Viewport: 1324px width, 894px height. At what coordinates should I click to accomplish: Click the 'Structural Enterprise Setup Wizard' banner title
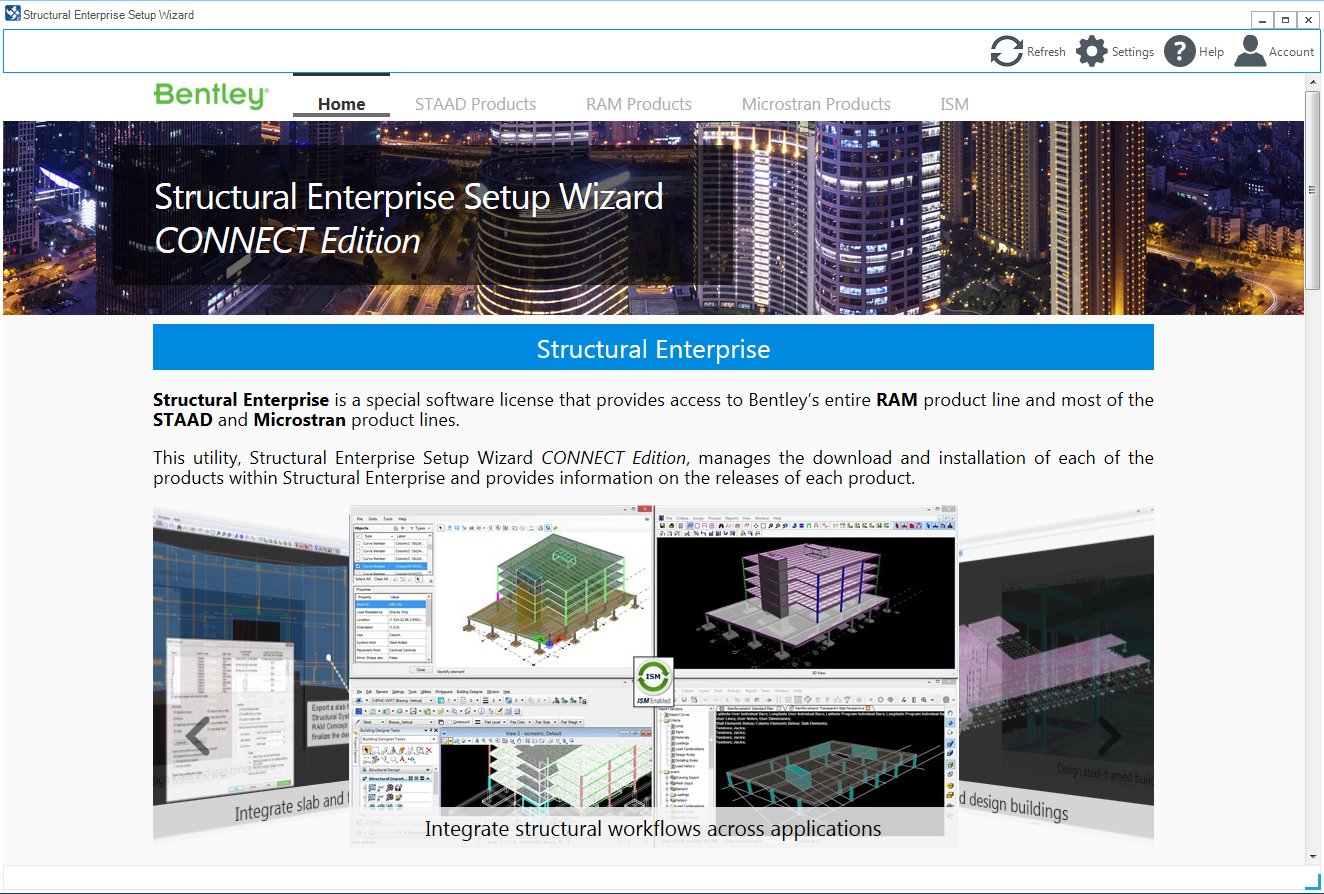(x=409, y=196)
